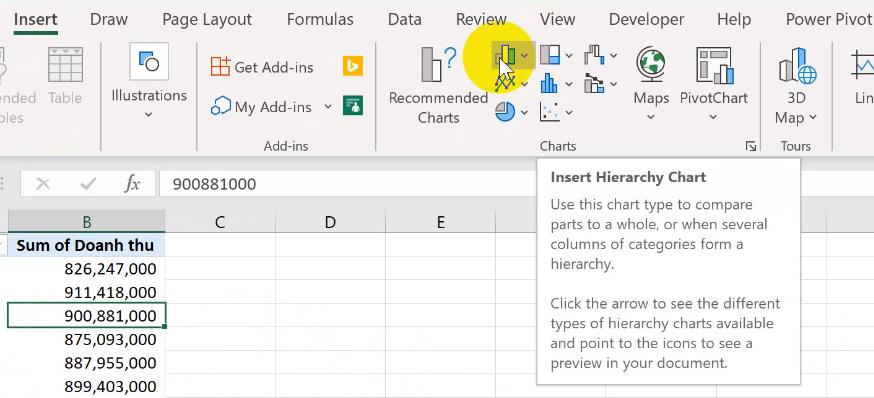Confirm entry with formula bar checkmark
This screenshot has height=398, width=874.
[x=88, y=184]
